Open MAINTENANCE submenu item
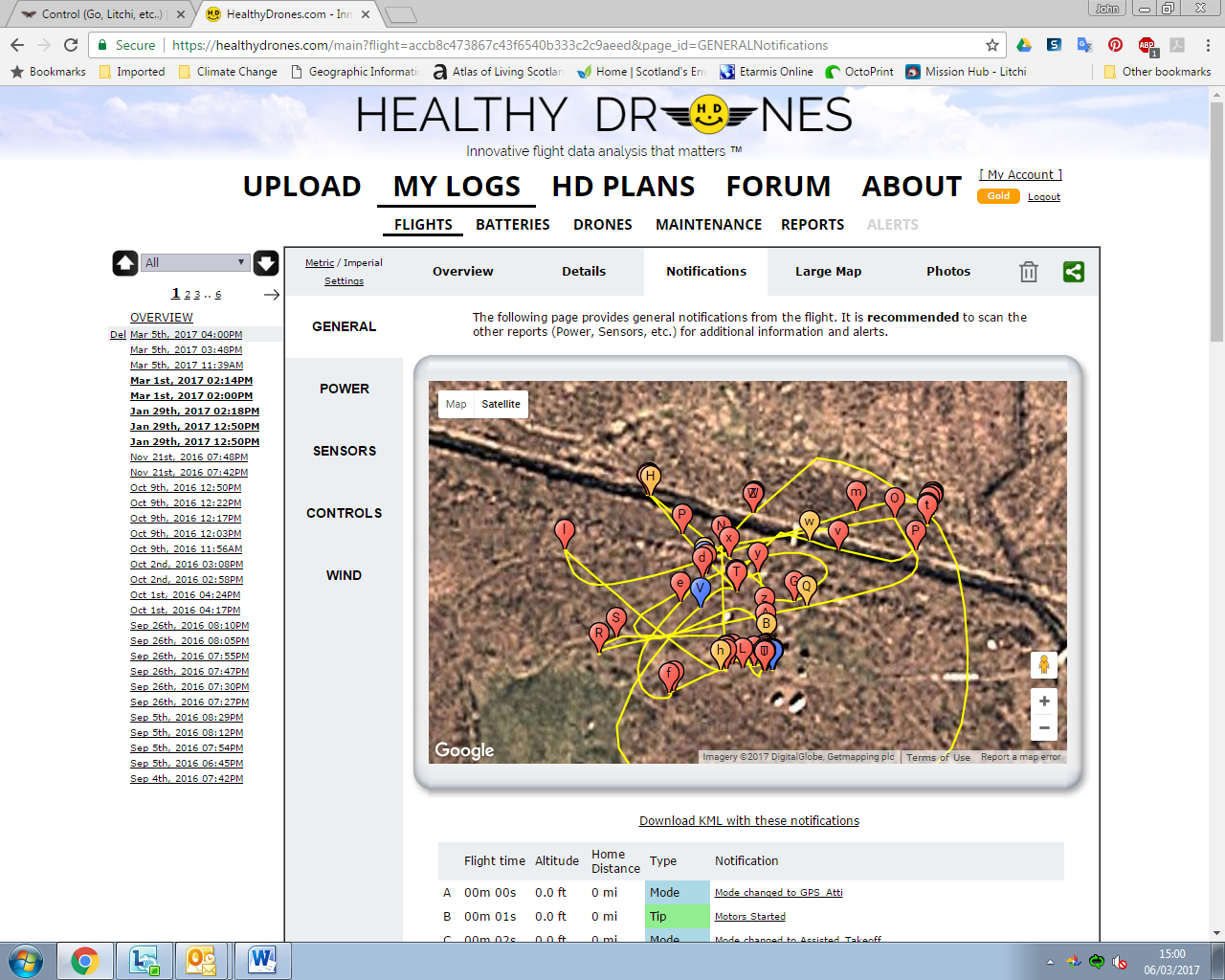The width and height of the screenshot is (1225, 980). click(709, 225)
